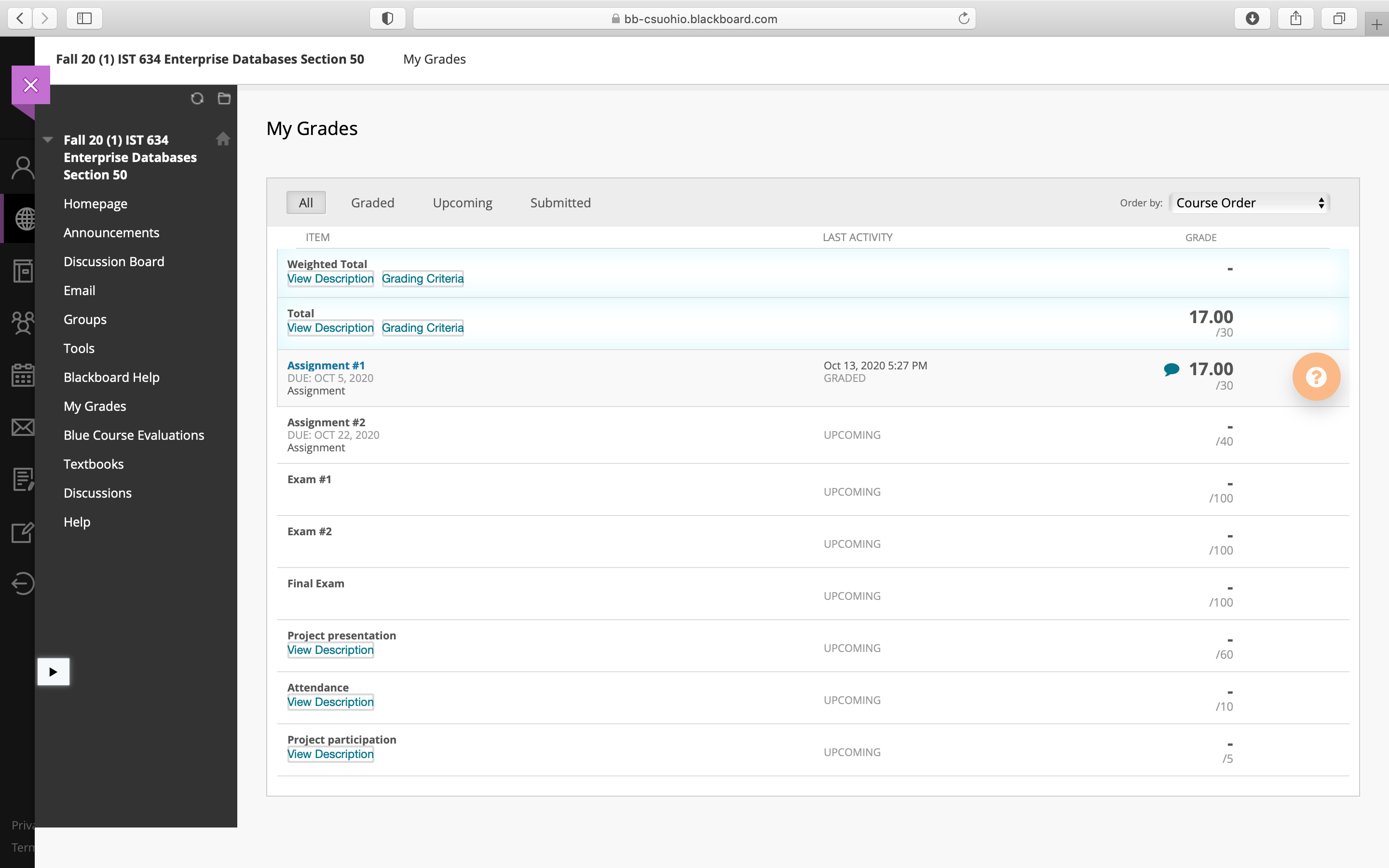Open the Assignment #1 link
The image size is (1389, 868).
pyautogui.click(x=326, y=365)
